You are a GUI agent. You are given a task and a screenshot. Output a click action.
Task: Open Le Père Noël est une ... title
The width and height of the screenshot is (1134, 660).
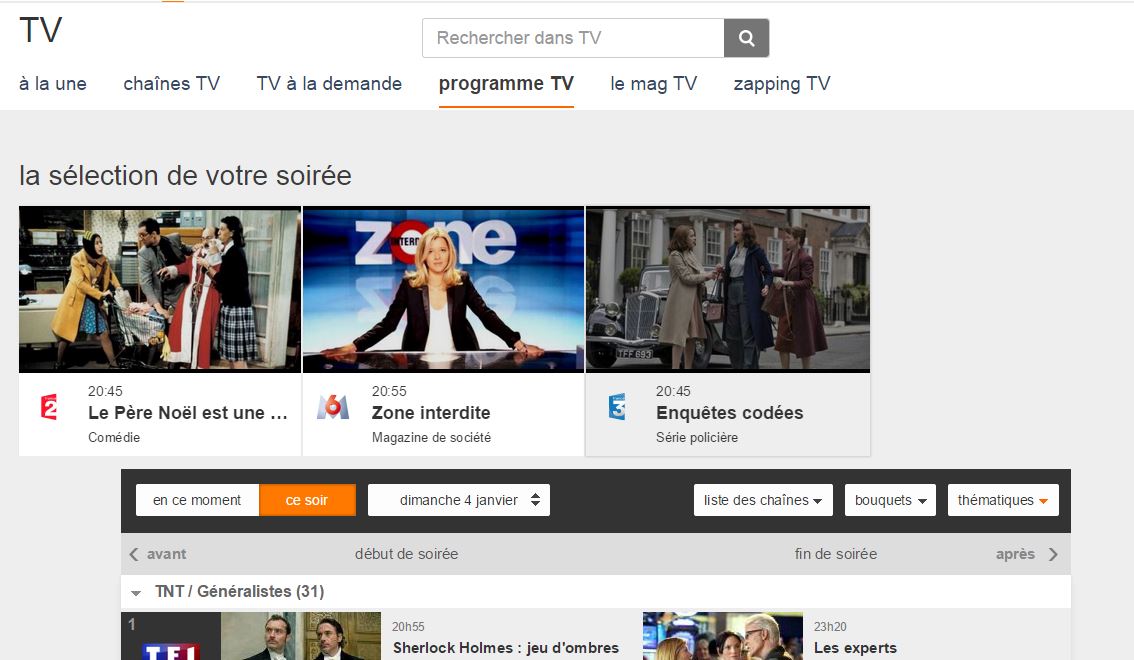coord(188,413)
